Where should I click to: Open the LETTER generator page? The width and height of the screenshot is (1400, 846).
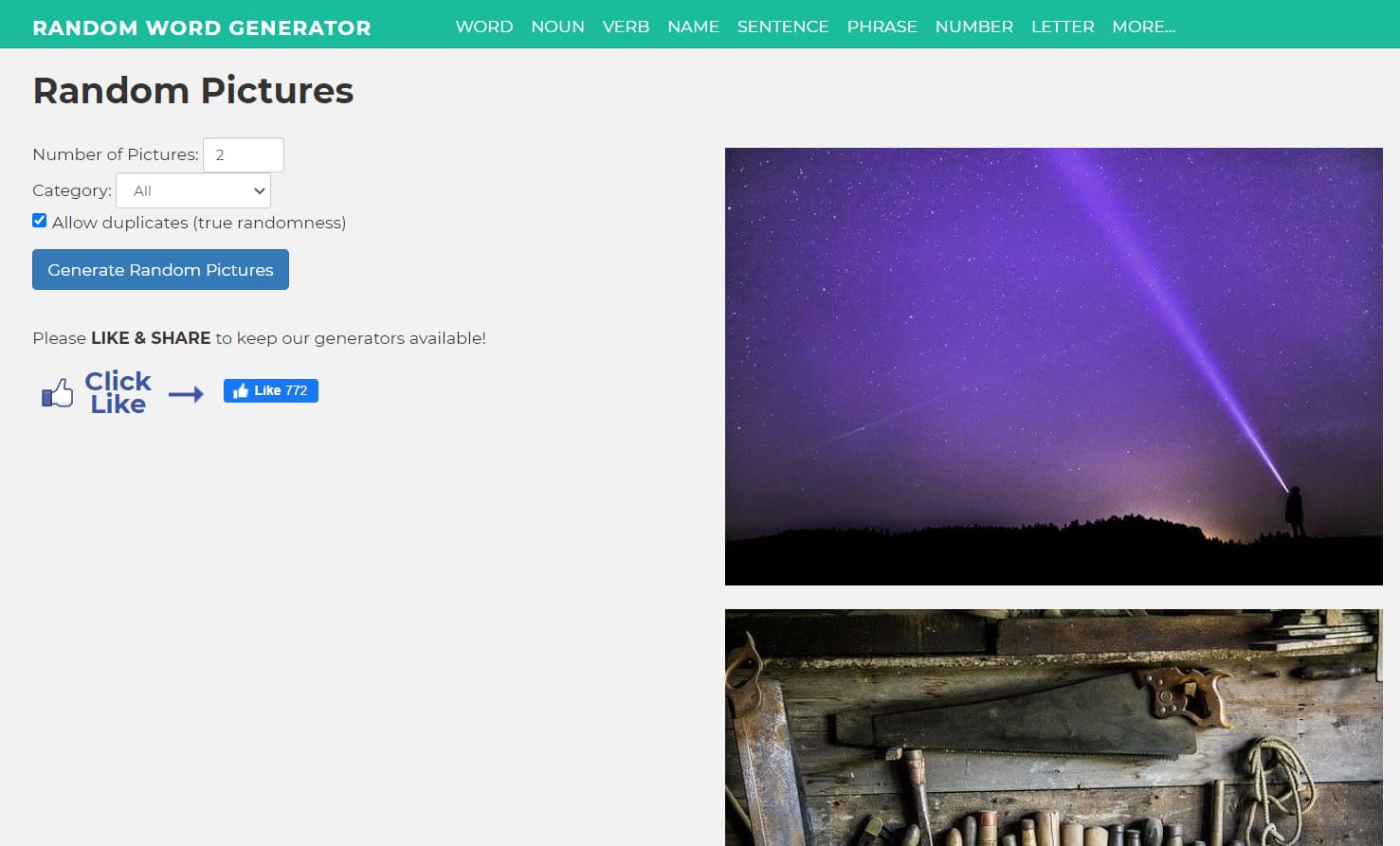click(1063, 27)
